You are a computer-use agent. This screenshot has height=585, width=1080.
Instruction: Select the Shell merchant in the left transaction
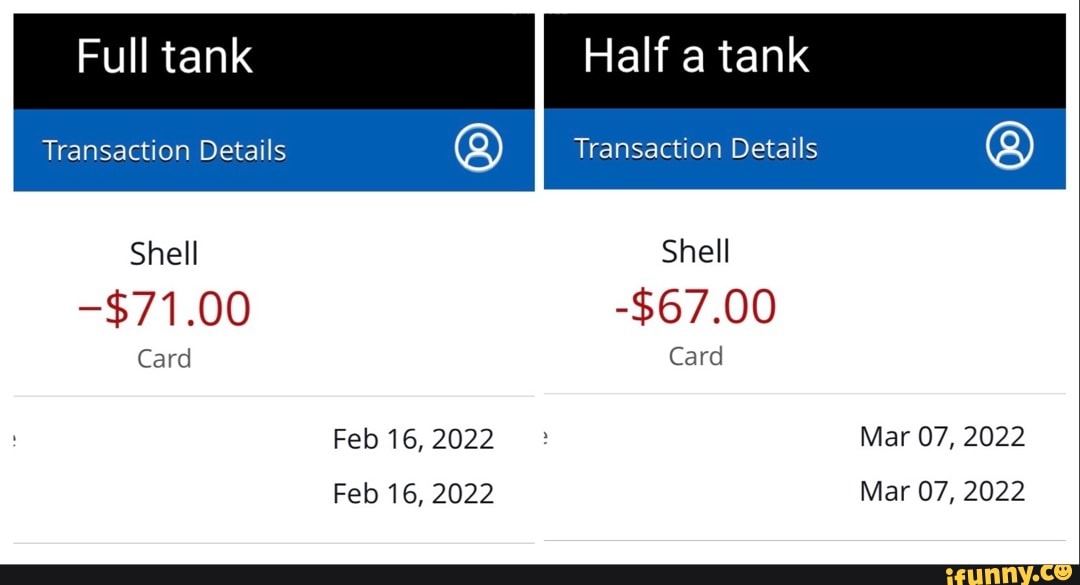pyautogui.click(x=163, y=253)
